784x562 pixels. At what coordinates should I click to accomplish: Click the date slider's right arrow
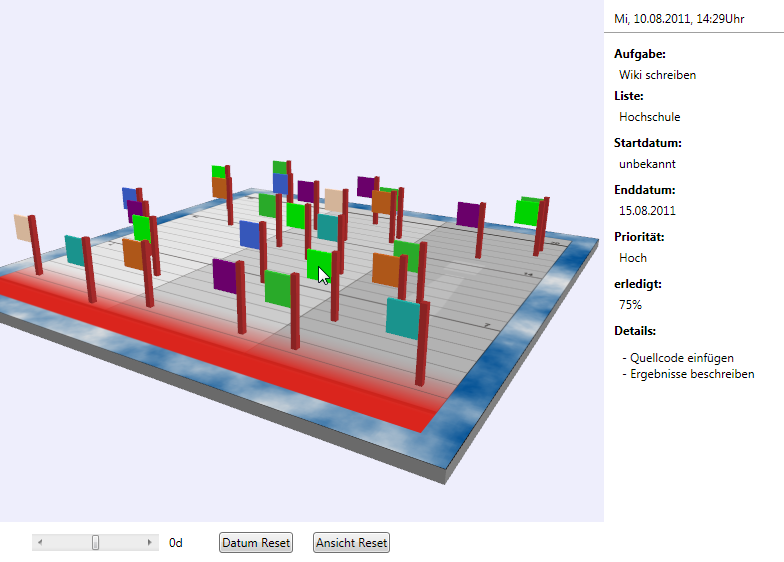click(151, 542)
